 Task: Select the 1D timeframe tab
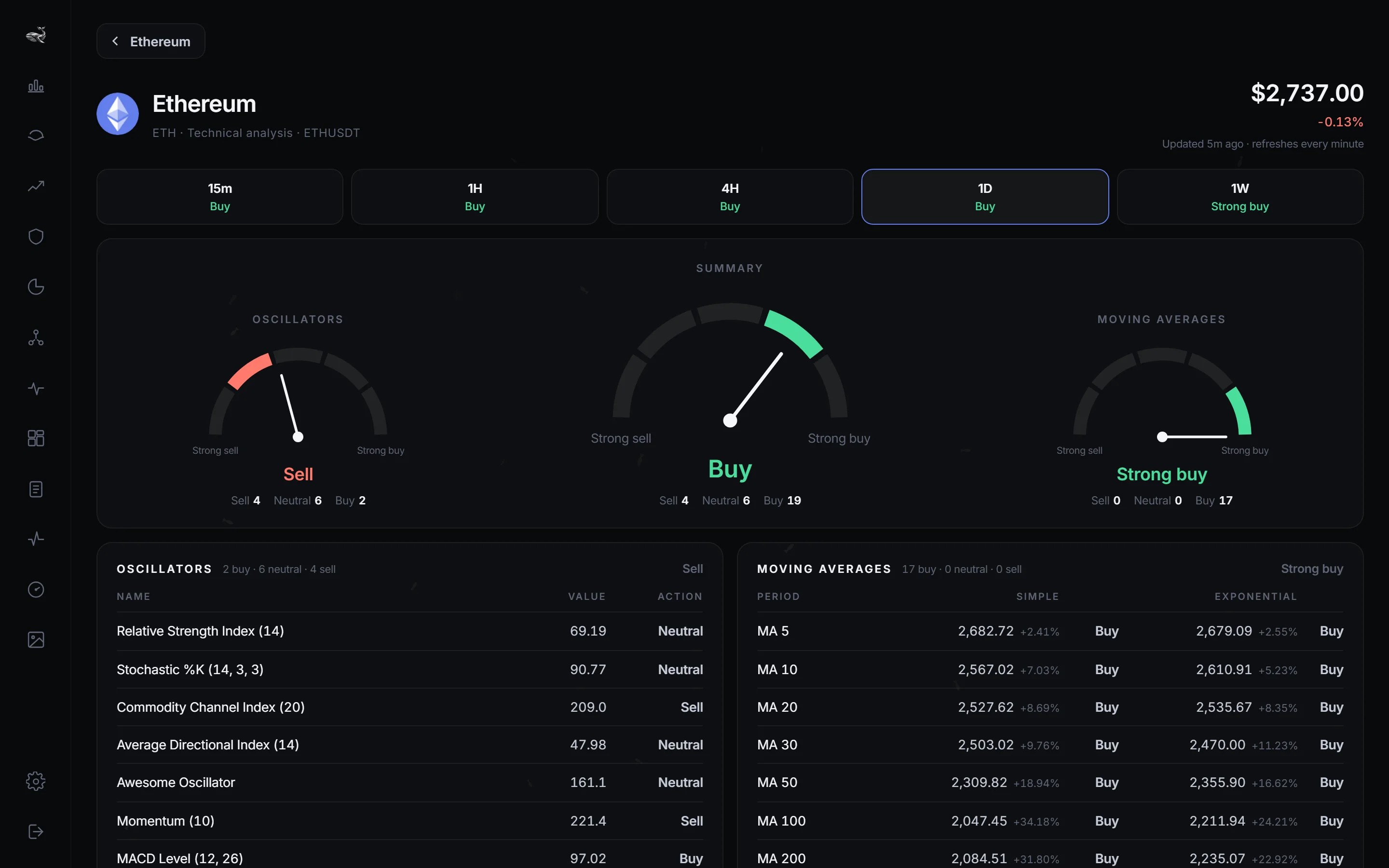click(x=985, y=197)
